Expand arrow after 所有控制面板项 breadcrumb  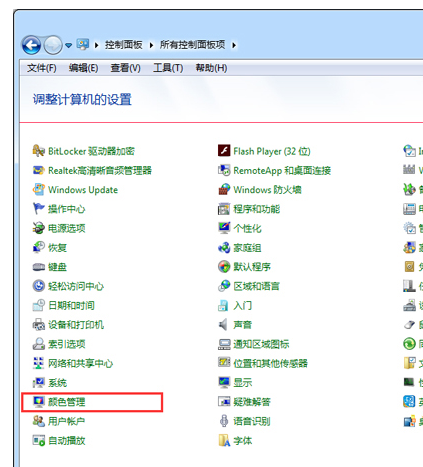tap(234, 45)
